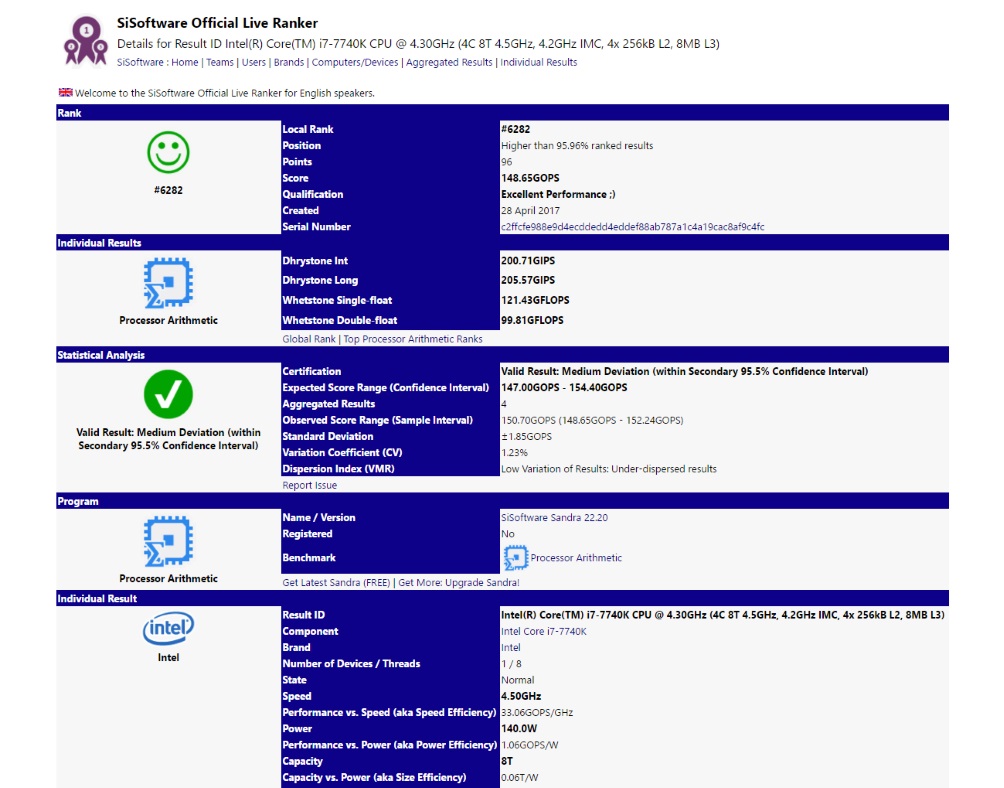Viewport: 1004px width, 788px height.
Task: Click the Higher than 95.96% ranked results text
Action: coord(577,145)
